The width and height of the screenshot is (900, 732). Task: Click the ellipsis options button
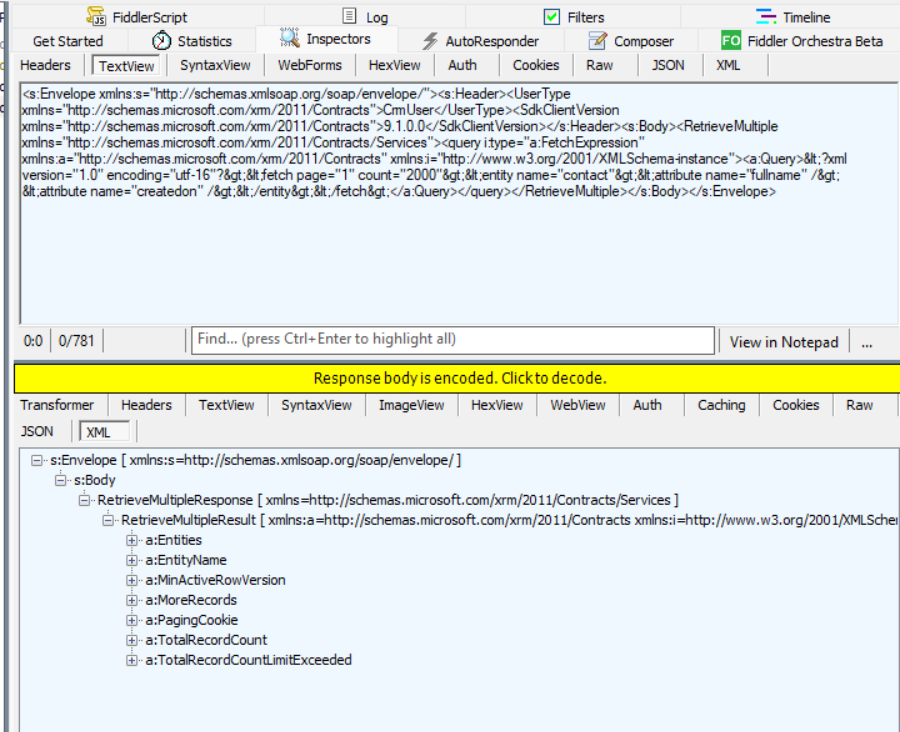point(867,342)
